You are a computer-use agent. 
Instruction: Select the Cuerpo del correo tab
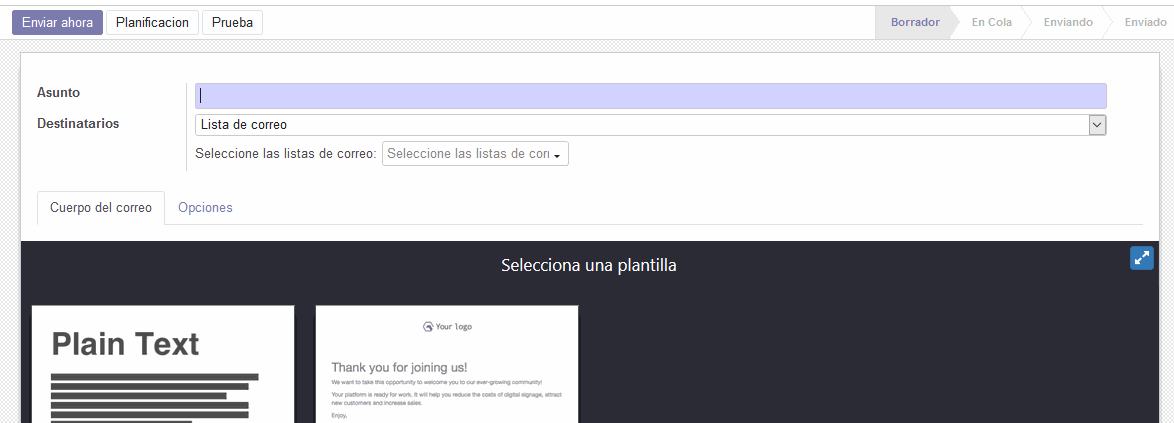pyautogui.click(x=101, y=208)
